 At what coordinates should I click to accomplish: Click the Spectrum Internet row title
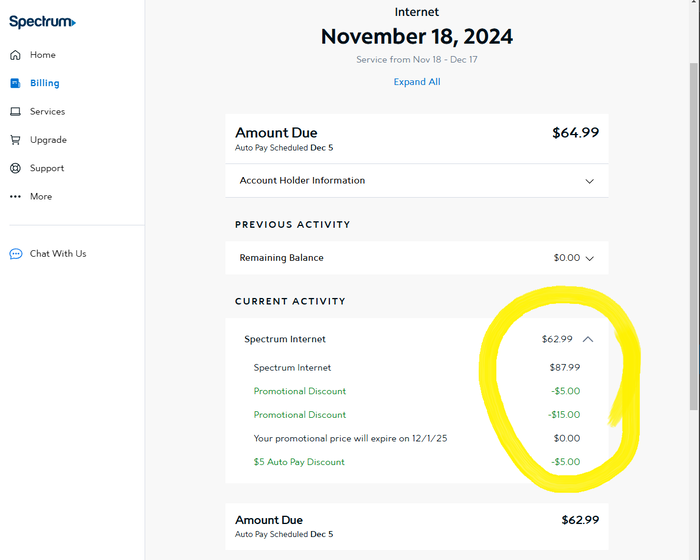click(x=285, y=339)
